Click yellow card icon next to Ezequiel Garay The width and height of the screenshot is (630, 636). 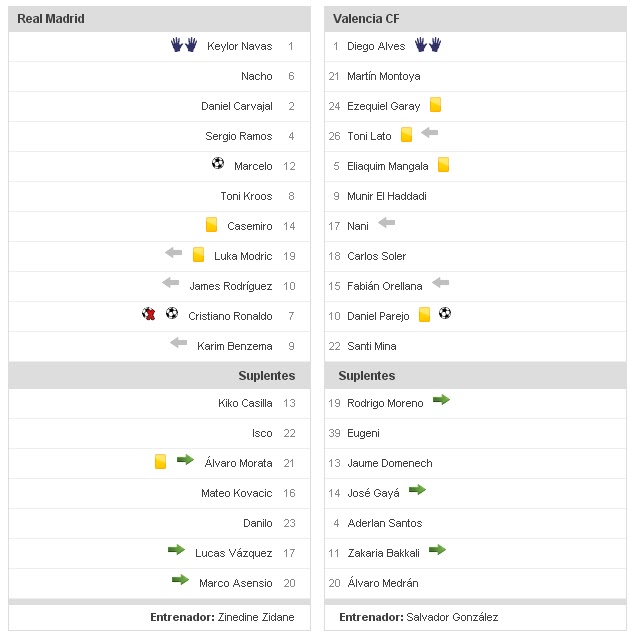436,104
